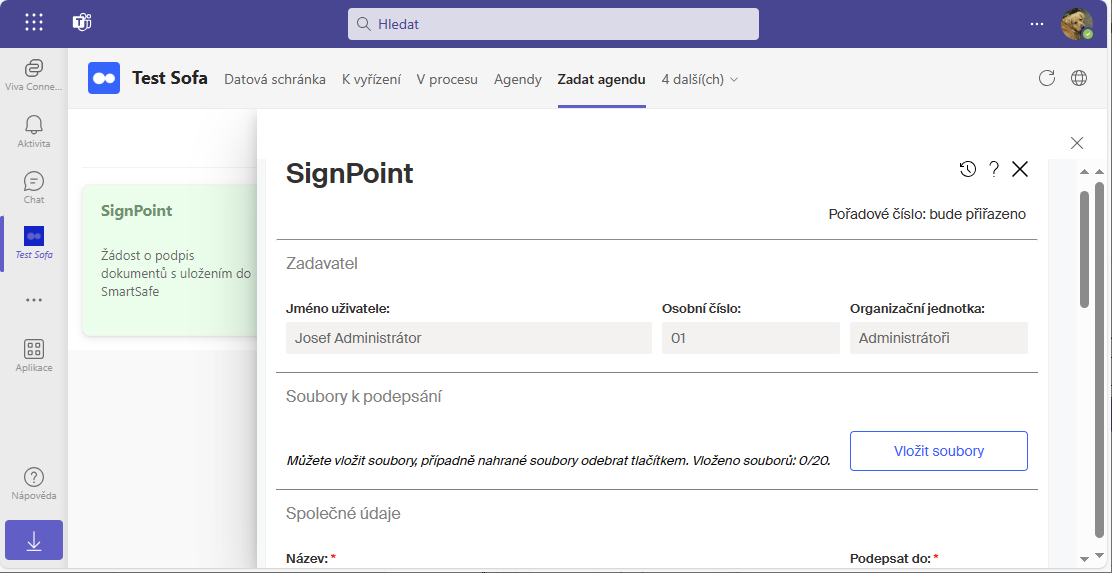This screenshot has height=573, width=1112.
Task: Click the Osobní číslo field
Action: click(750, 338)
